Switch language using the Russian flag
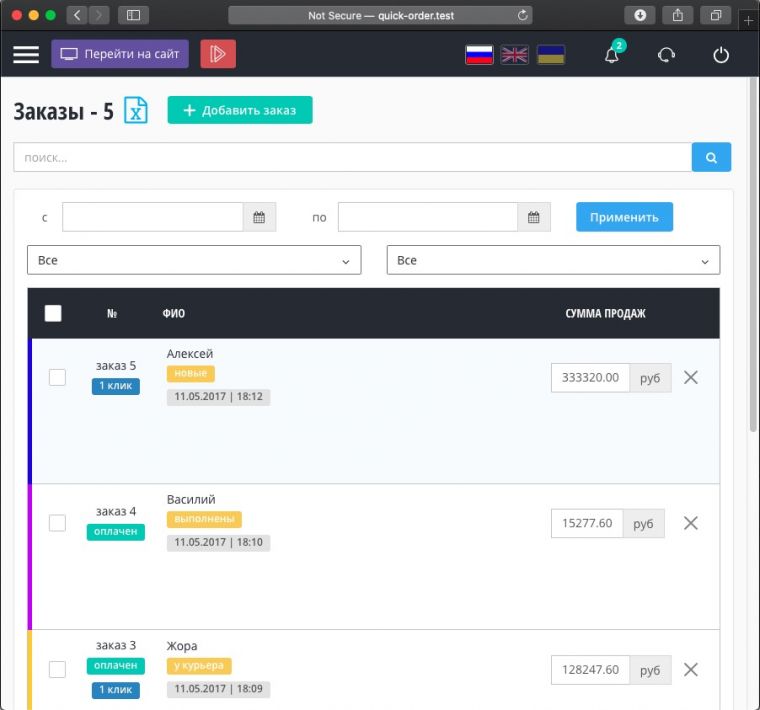Viewport: 760px width, 710px height. tap(479, 55)
